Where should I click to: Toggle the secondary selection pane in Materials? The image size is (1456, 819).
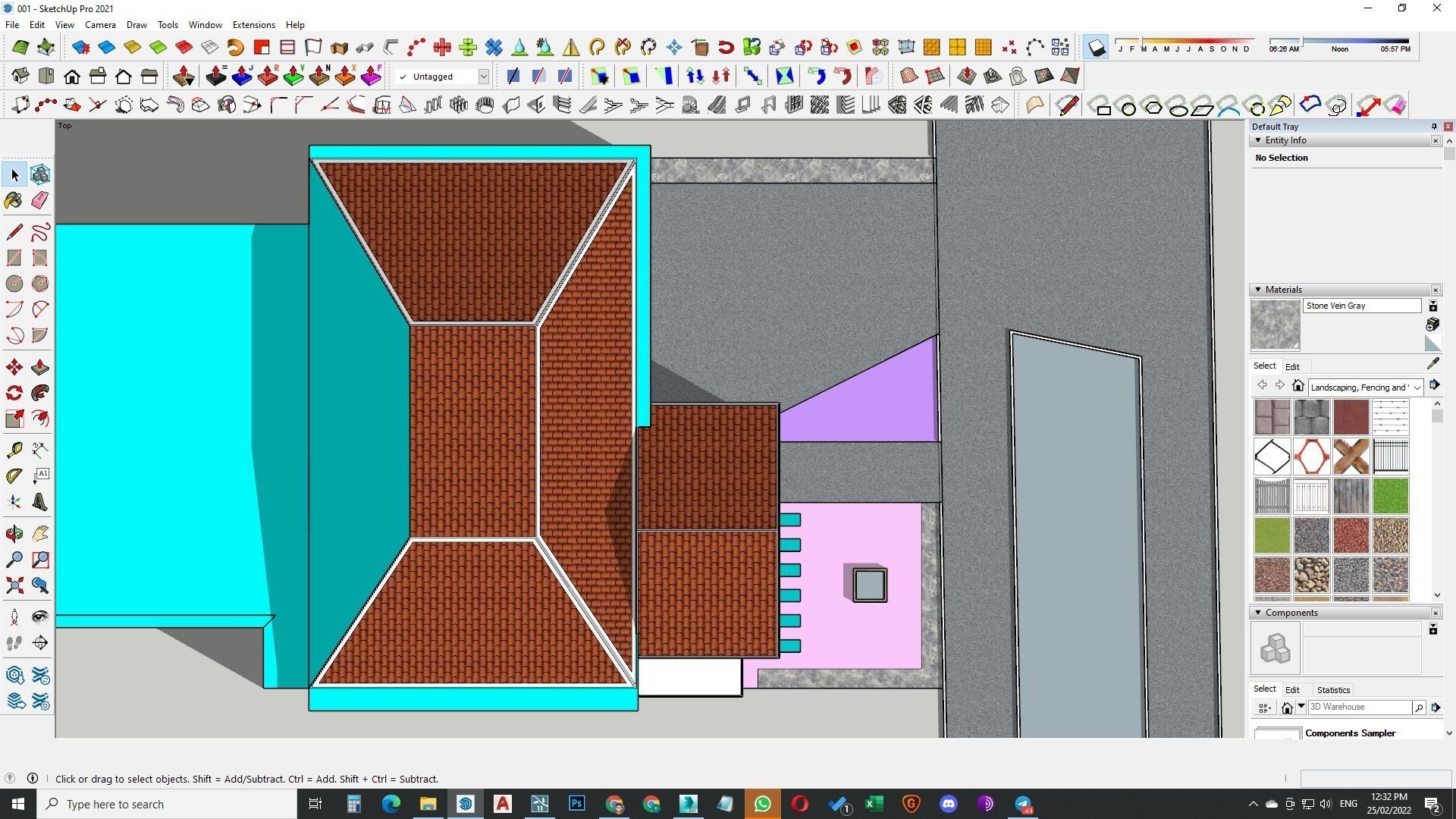pyautogui.click(x=1432, y=306)
